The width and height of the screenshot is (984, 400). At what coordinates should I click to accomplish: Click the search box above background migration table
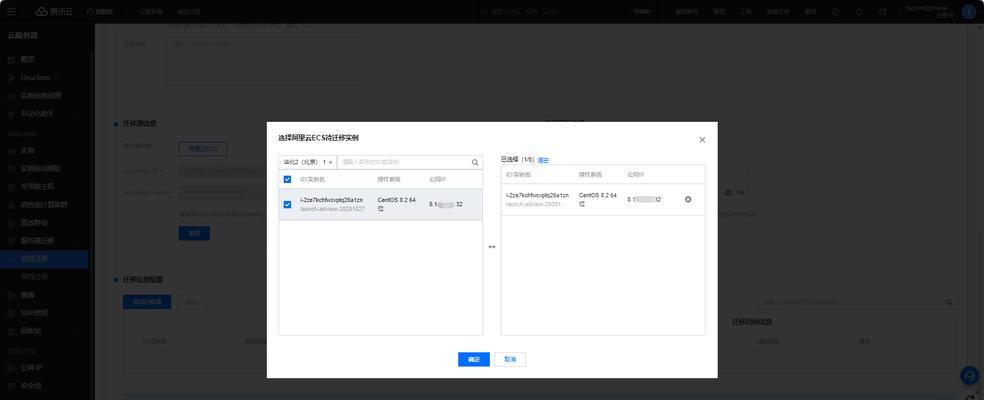pos(857,301)
